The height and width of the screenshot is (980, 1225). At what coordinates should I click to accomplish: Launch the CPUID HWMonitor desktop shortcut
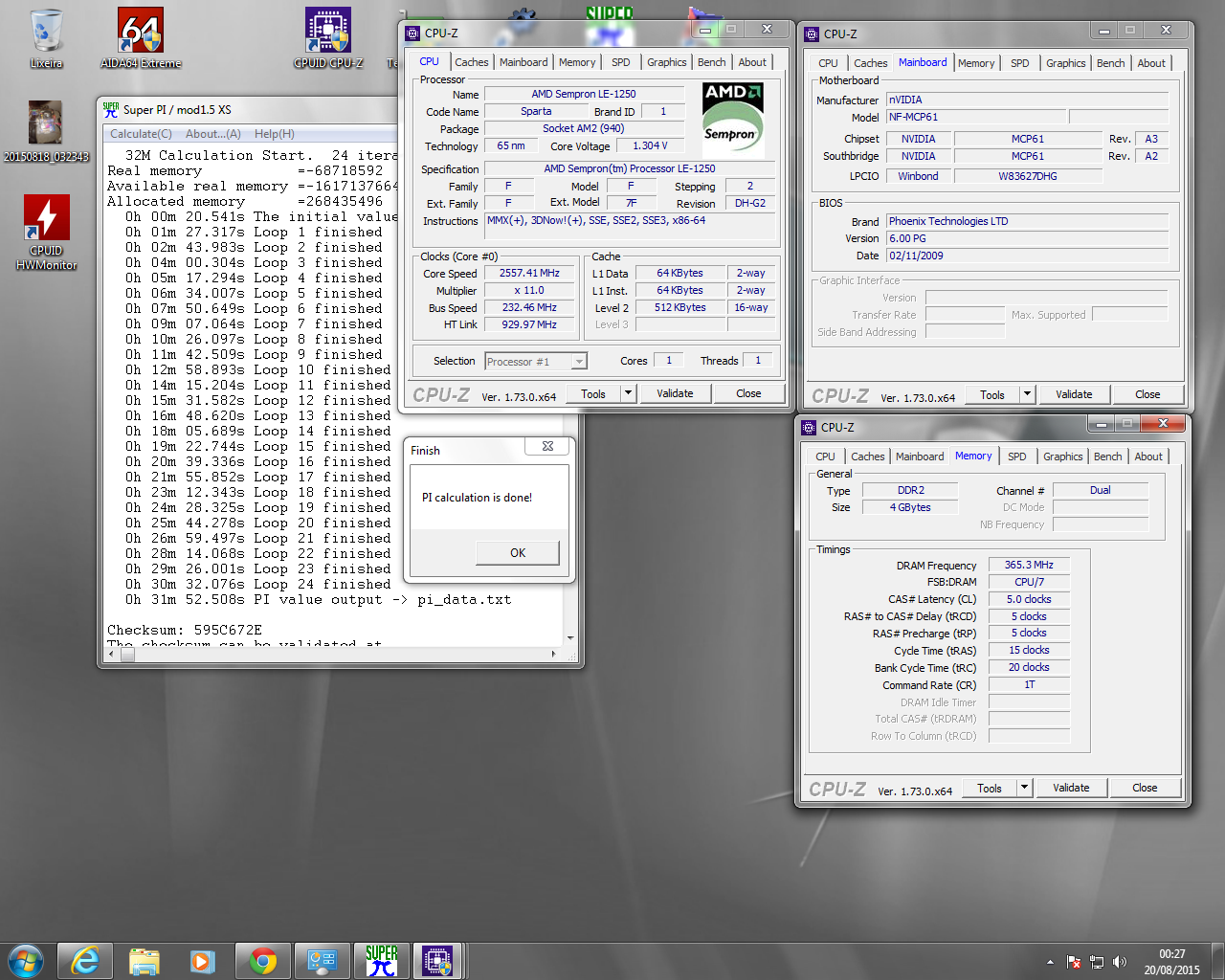(46, 233)
